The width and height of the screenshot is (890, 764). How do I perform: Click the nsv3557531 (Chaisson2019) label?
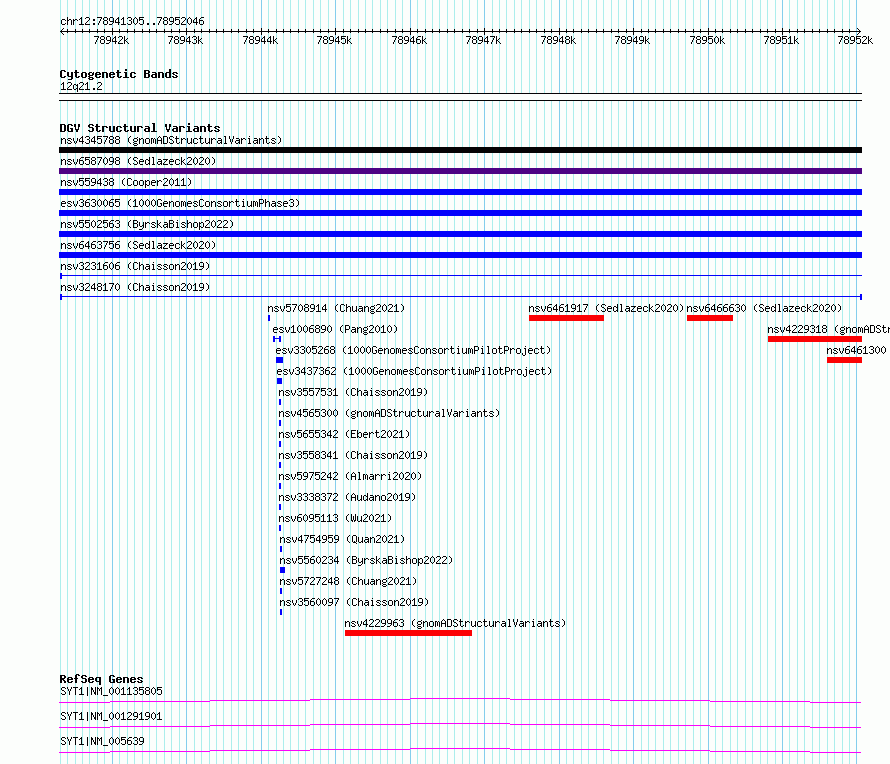(x=353, y=392)
